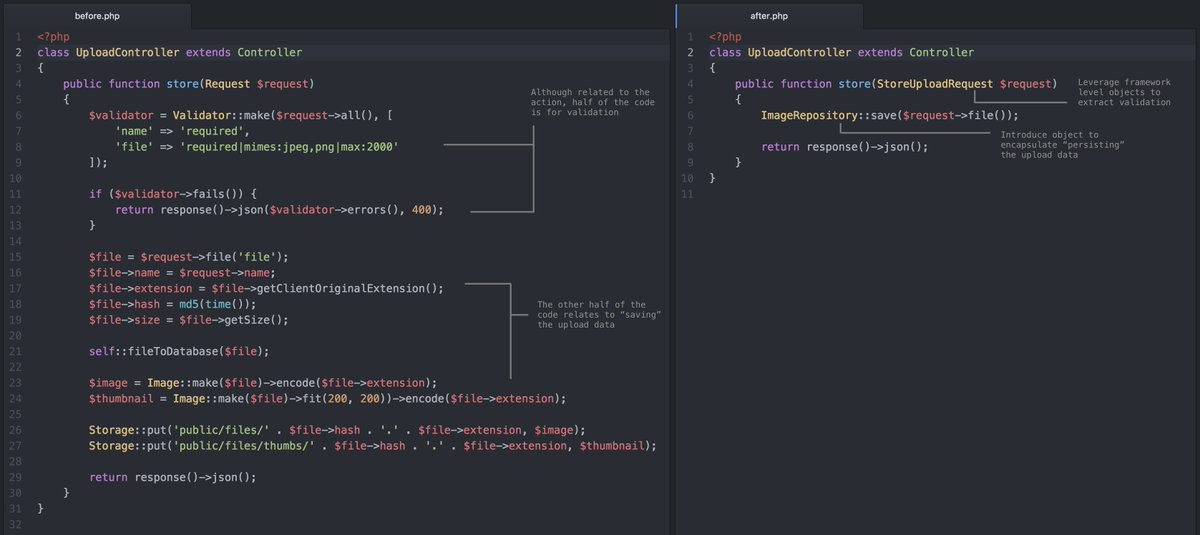Click the <?php line in before.php
This screenshot has height=535, width=1200.
pyautogui.click(x=54, y=37)
